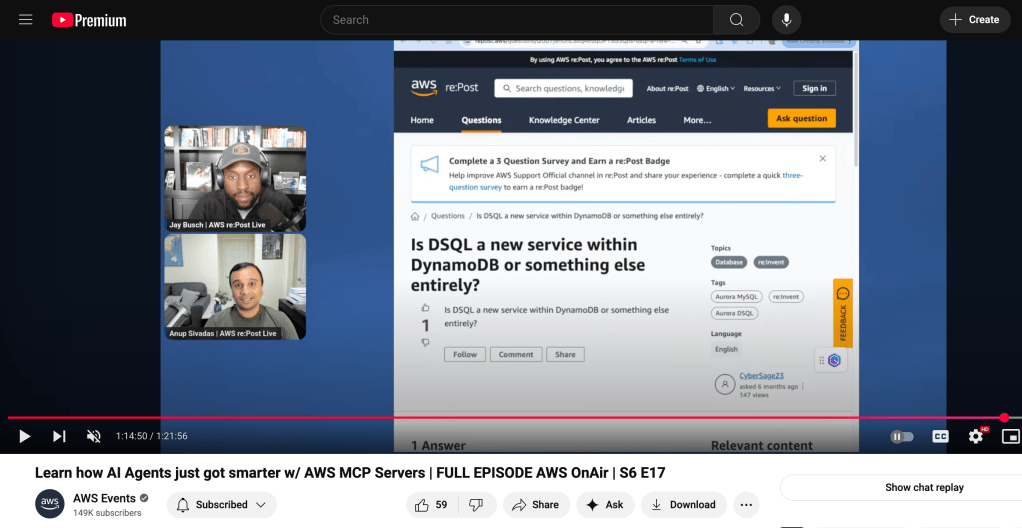Image resolution: width=1022 pixels, height=528 pixels.
Task: Click the search magnifier button
Action: pyautogui.click(x=736, y=20)
